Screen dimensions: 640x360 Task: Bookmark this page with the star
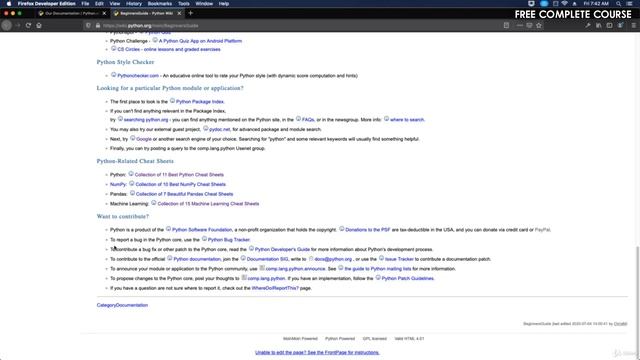539,25
